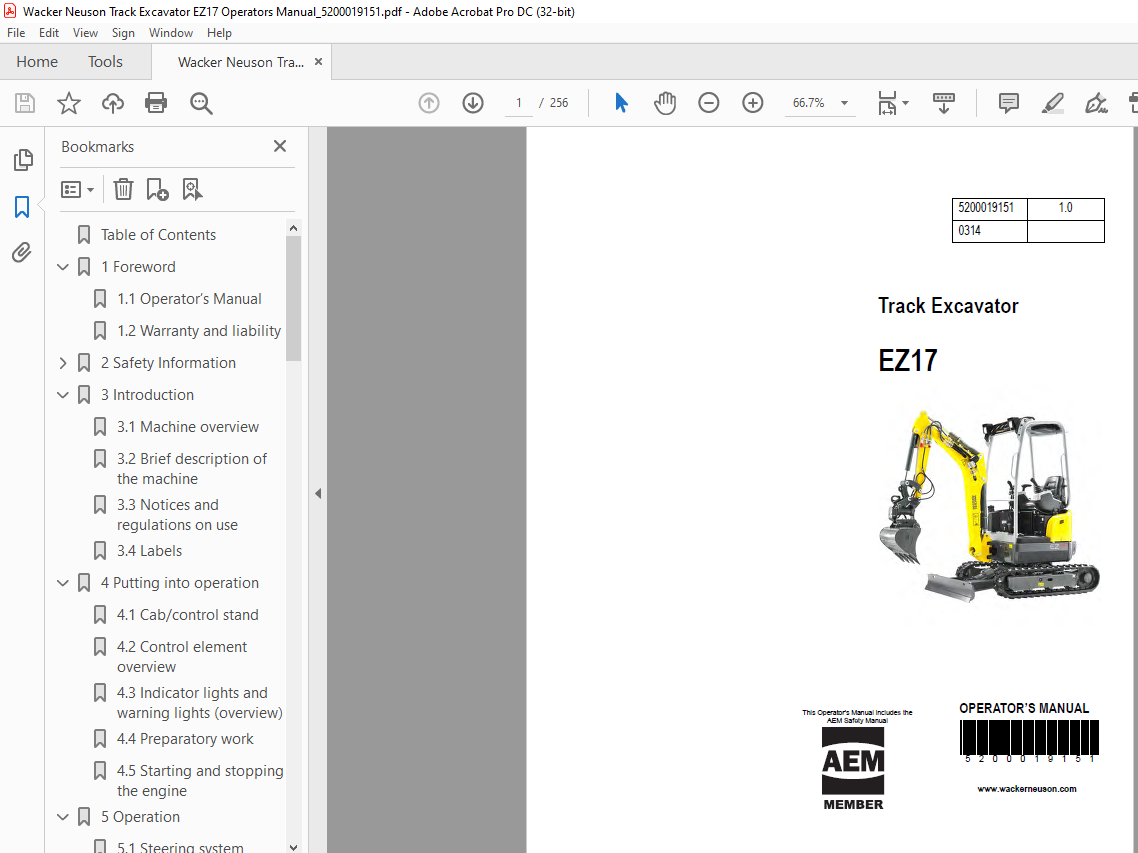
Task: Open 4.2 Control element overview bookmark
Action: click(x=181, y=656)
